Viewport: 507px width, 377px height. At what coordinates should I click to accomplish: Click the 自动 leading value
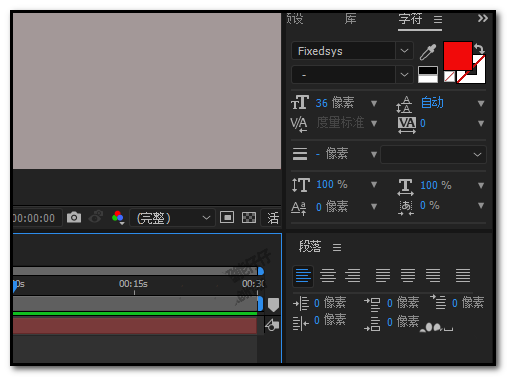click(x=432, y=103)
